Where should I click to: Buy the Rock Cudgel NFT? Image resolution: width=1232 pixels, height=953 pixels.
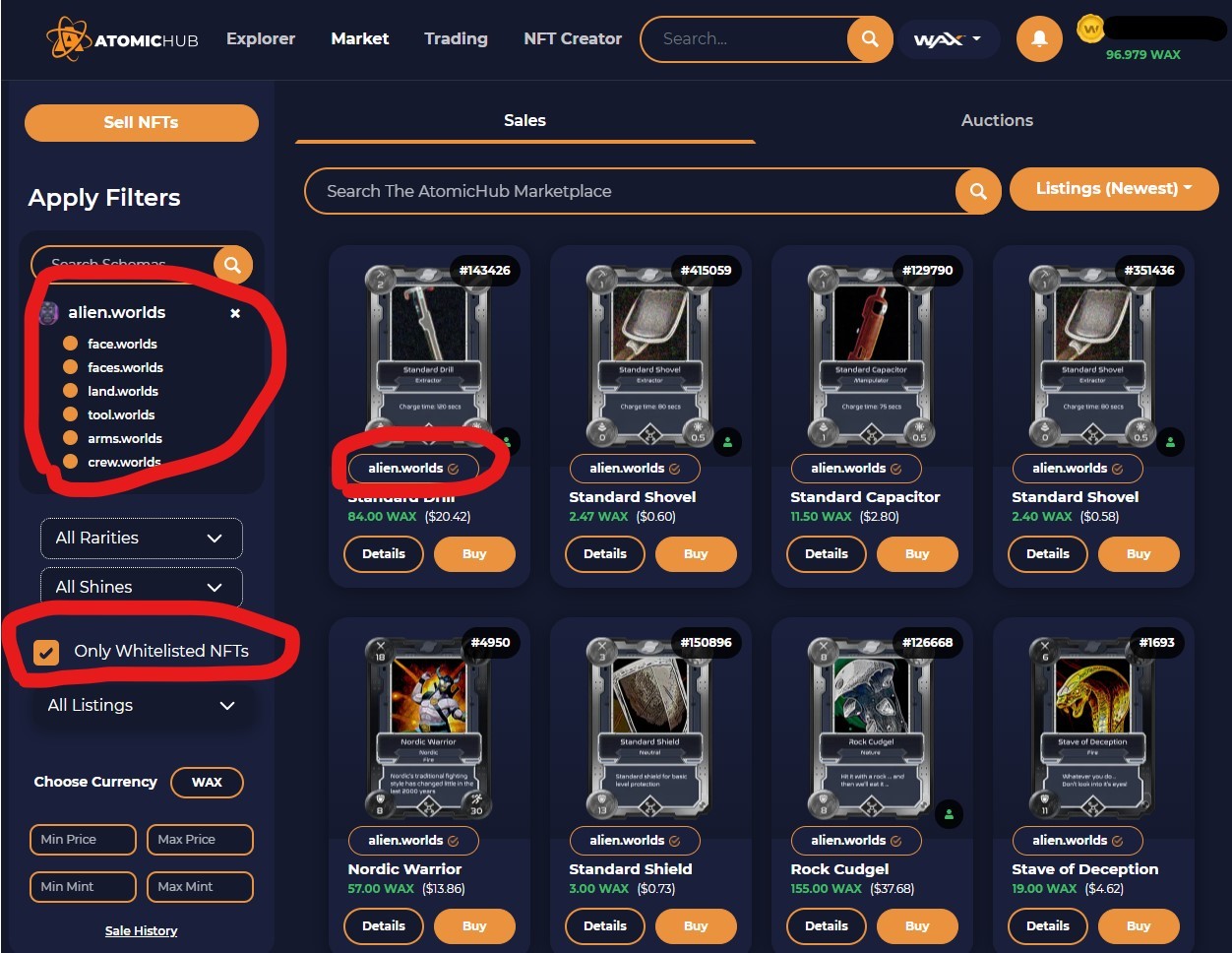click(x=917, y=925)
